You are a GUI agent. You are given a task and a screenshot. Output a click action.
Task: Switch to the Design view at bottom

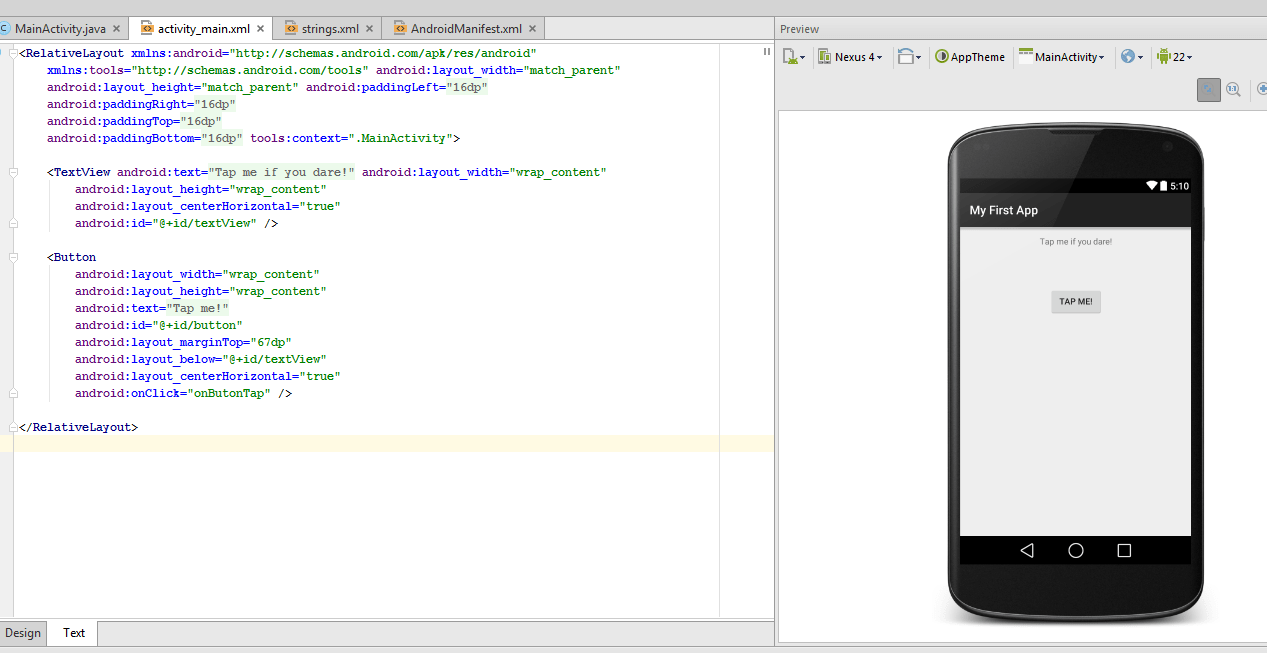22,632
